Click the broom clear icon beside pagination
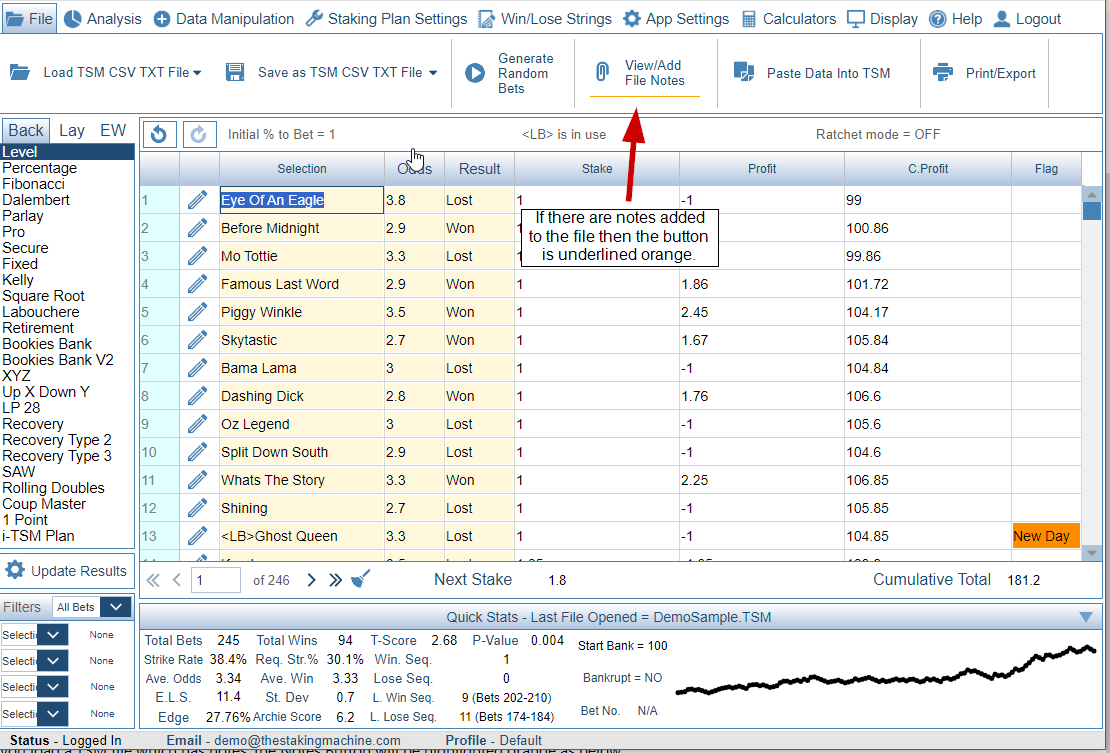Screen dimensions: 1110x753 pyautogui.click(x=361, y=580)
